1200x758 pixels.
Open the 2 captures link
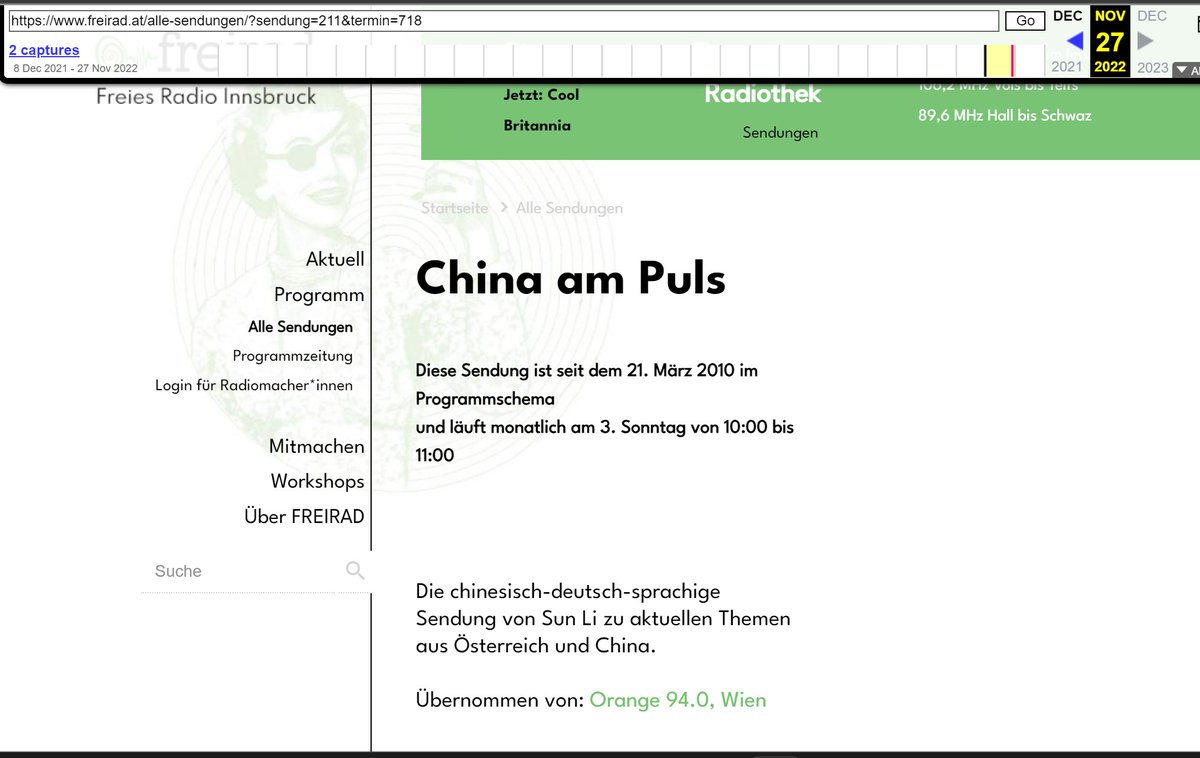44,50
